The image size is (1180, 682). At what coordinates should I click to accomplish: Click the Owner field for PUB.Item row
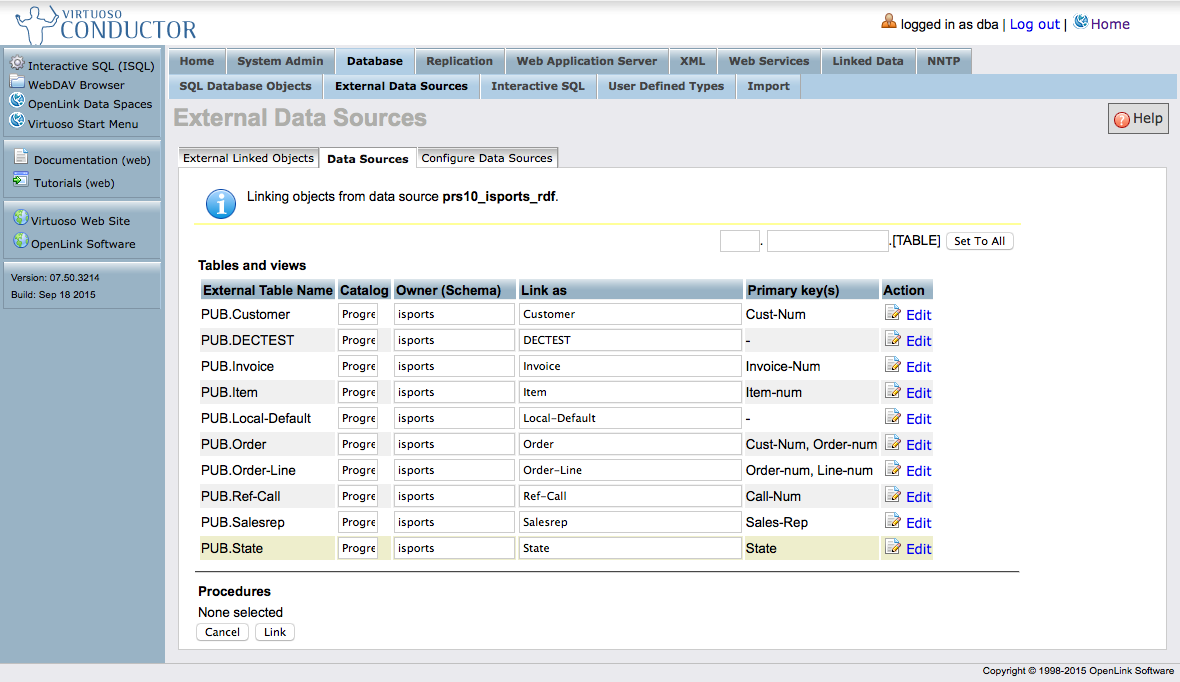click(x=453, y=392)
